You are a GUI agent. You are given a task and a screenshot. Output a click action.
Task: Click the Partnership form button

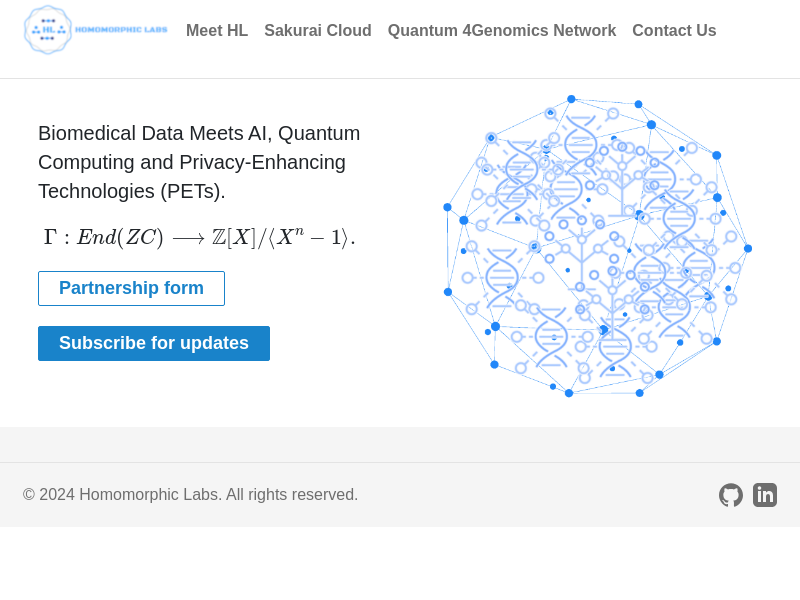point(131,289)
